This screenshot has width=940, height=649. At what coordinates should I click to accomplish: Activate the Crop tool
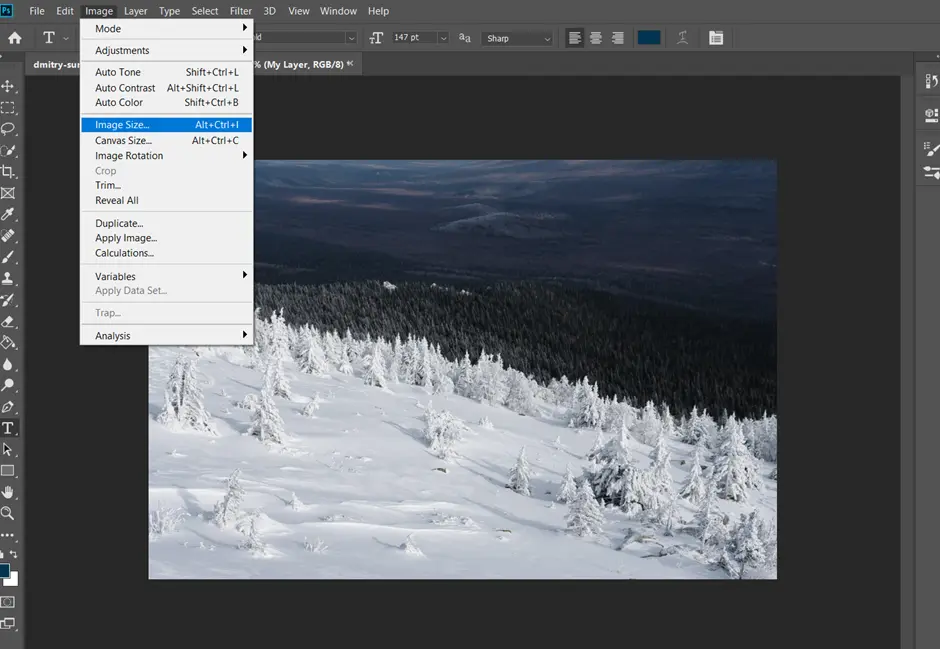[11, 171]
